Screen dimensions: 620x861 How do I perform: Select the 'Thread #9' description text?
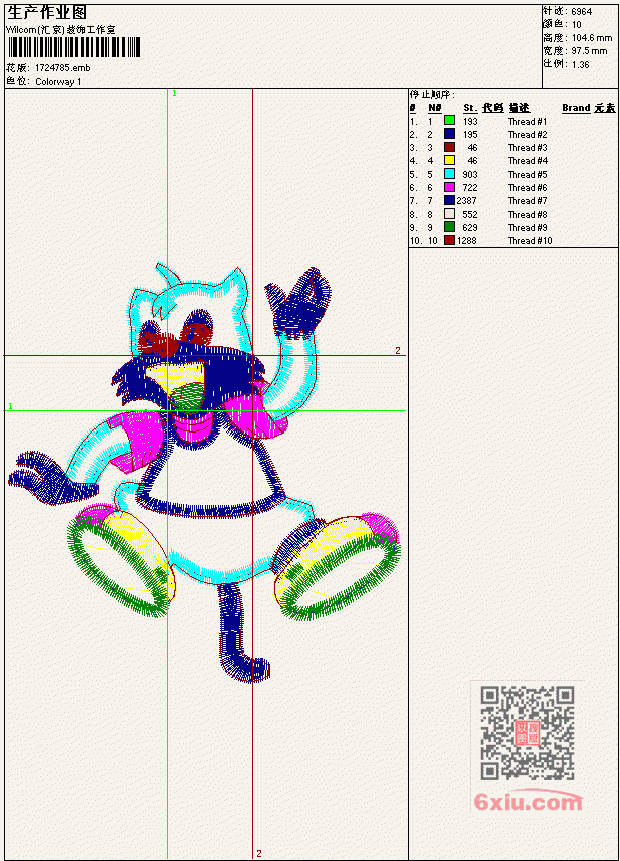point(527,228)
